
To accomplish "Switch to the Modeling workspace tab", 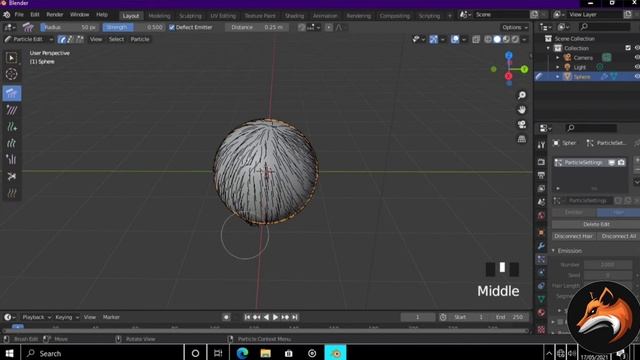I will pos(159,16).
